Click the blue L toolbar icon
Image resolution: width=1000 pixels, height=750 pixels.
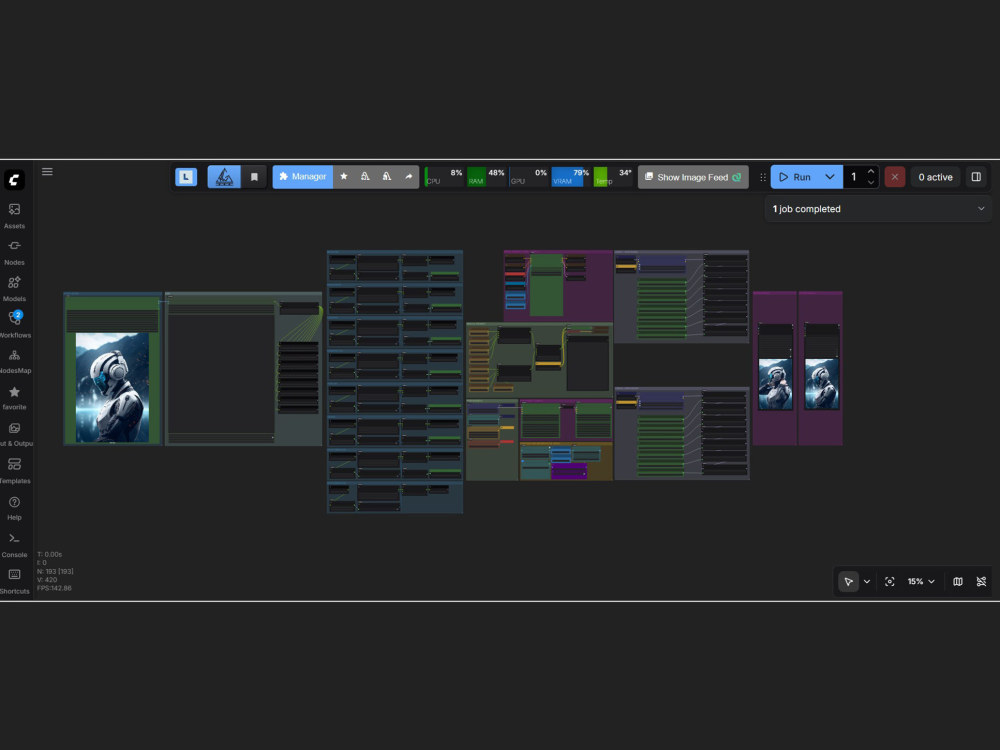coord(186,177)
